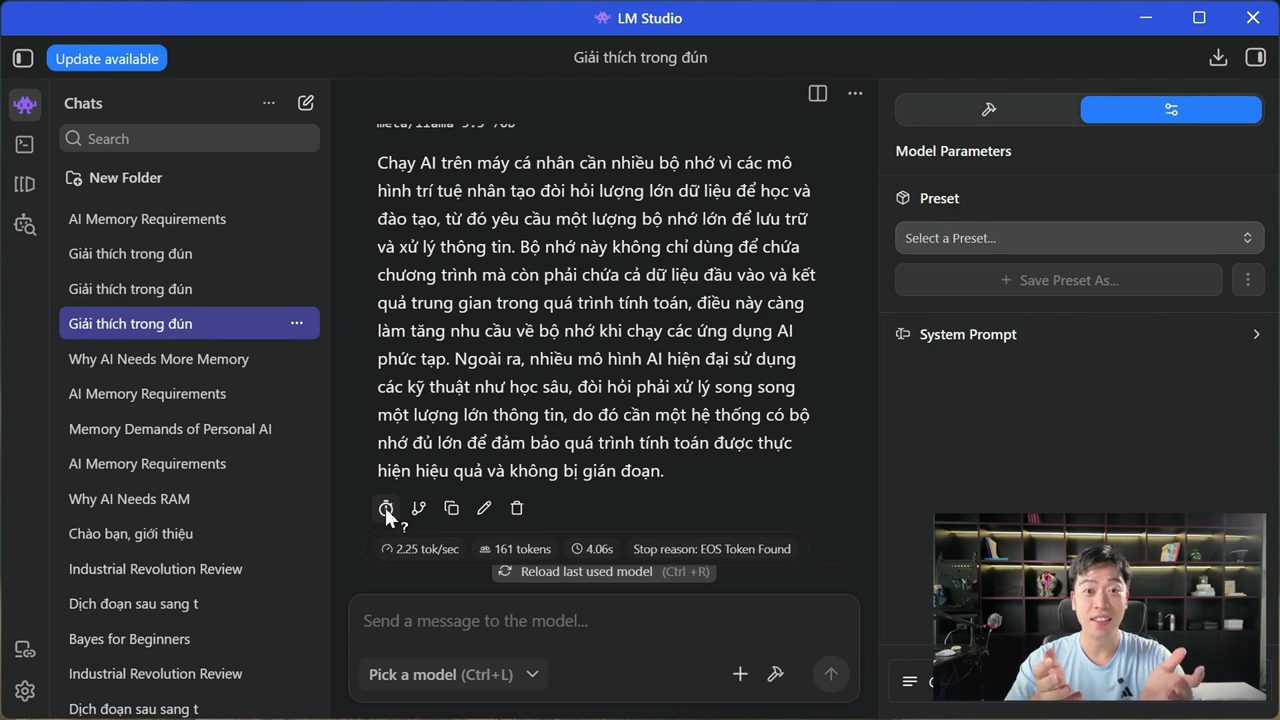
Task: Switch to the parameters sliders tab
Action: pos(1171,110)
